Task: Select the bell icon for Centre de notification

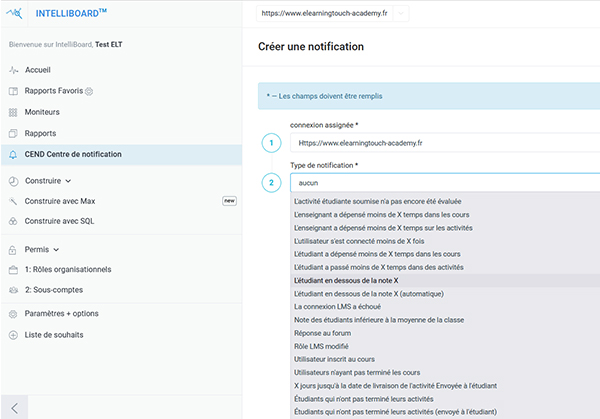Action: click(13, 154)
